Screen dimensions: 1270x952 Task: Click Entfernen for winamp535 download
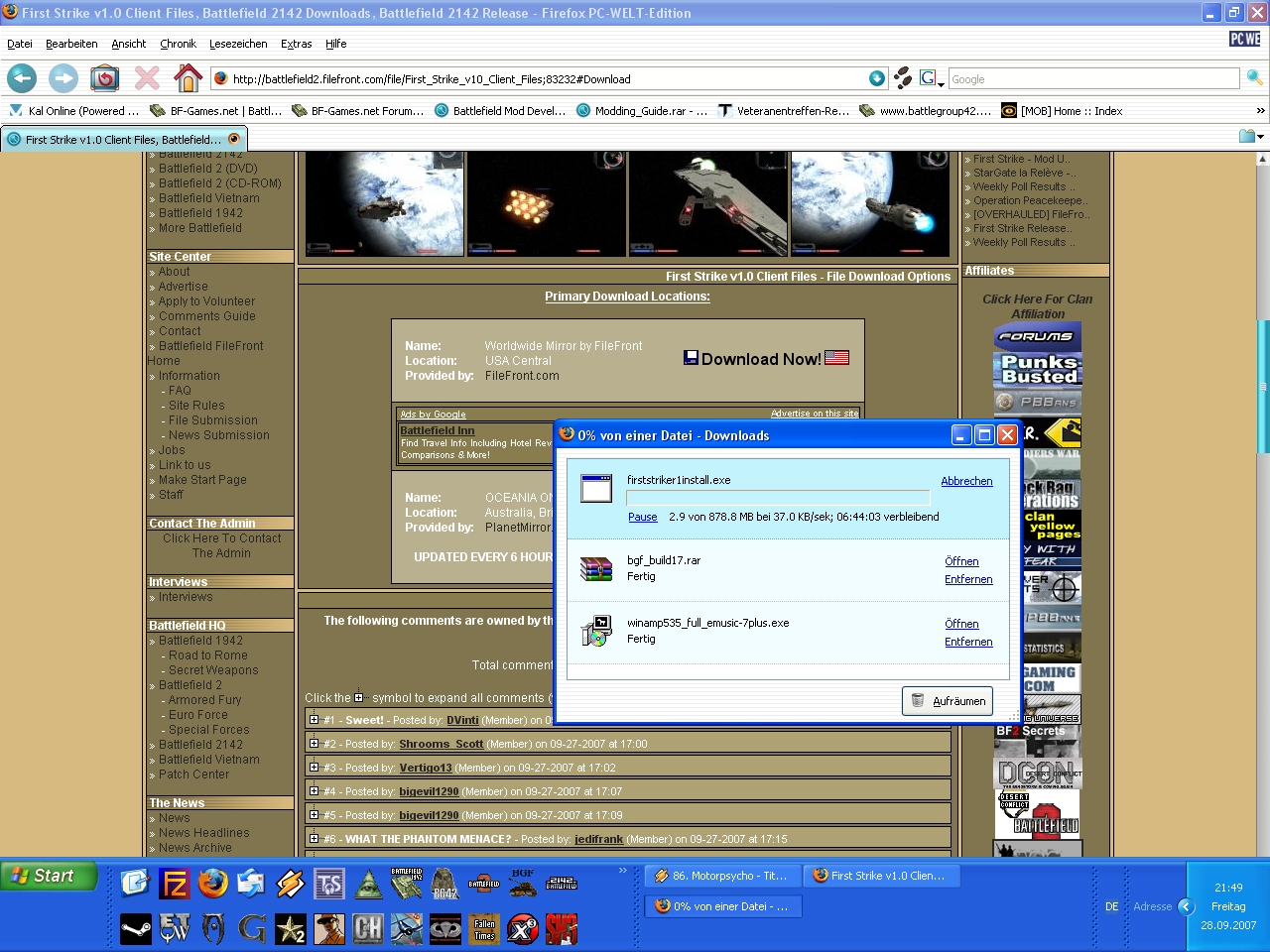(968, 642)
